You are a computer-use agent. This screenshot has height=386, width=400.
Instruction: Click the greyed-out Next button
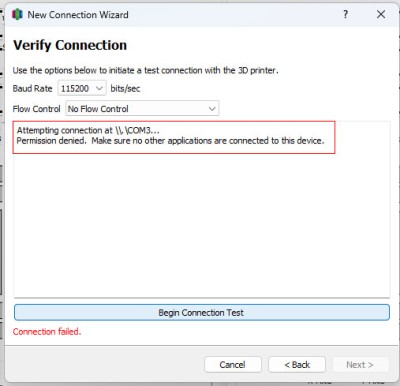tap(361, 365)
